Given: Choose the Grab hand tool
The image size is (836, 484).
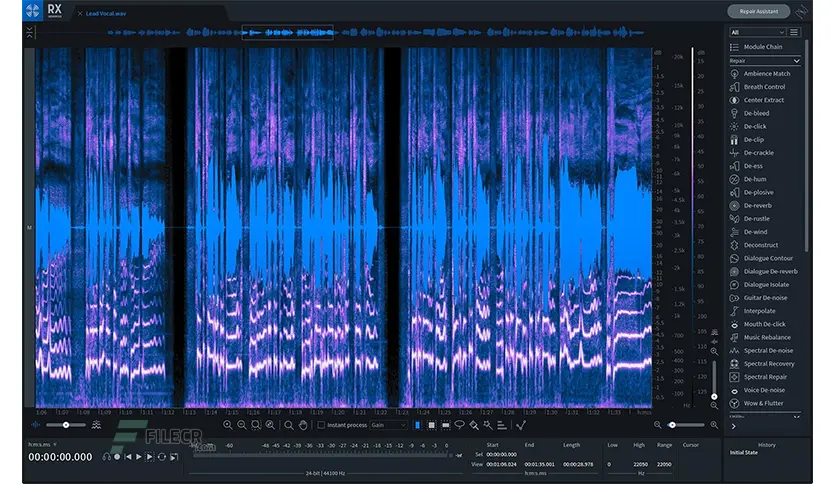Looking at the screenshot, I should pos(303,425).
